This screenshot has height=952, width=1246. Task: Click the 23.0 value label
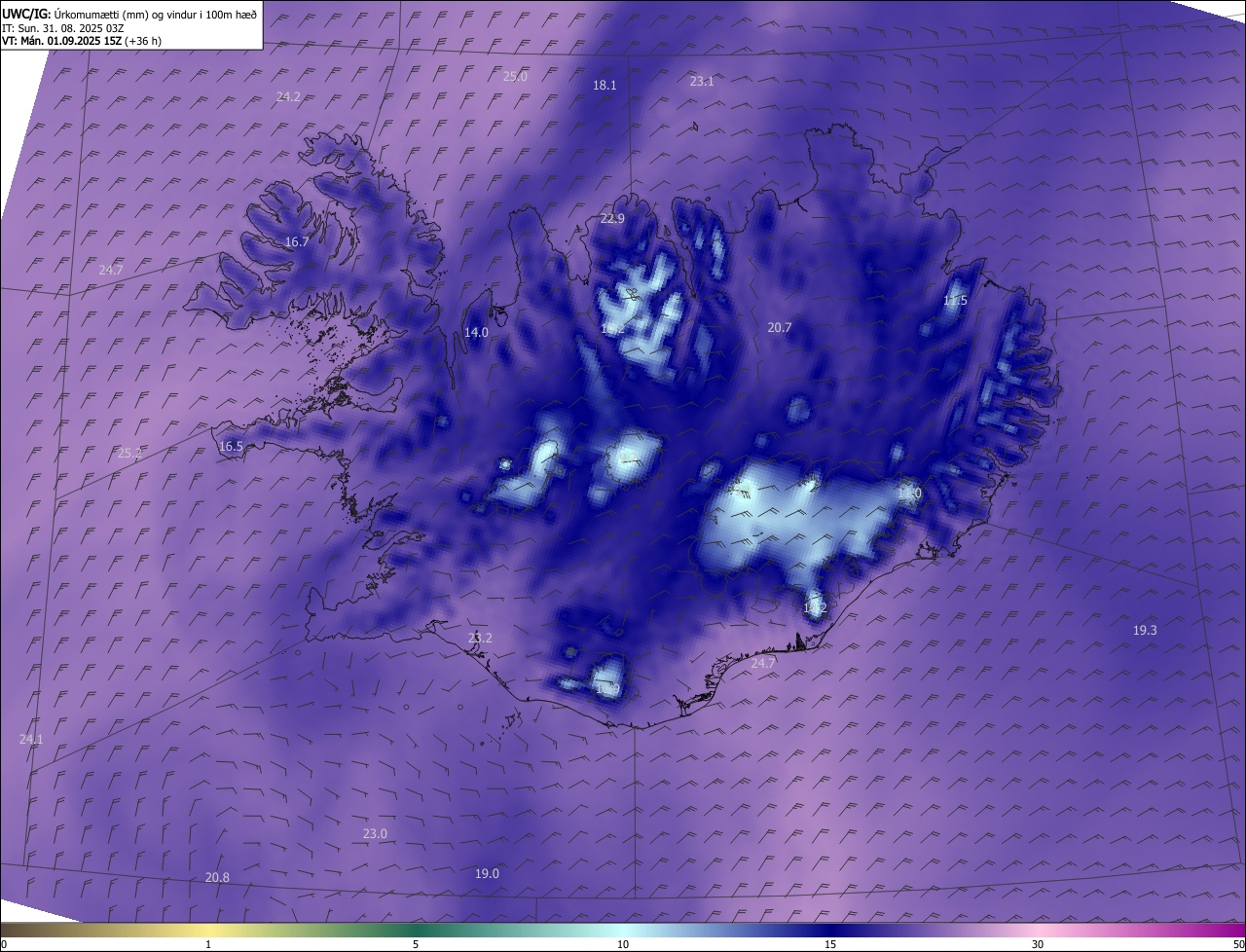[x=375, y=833]
